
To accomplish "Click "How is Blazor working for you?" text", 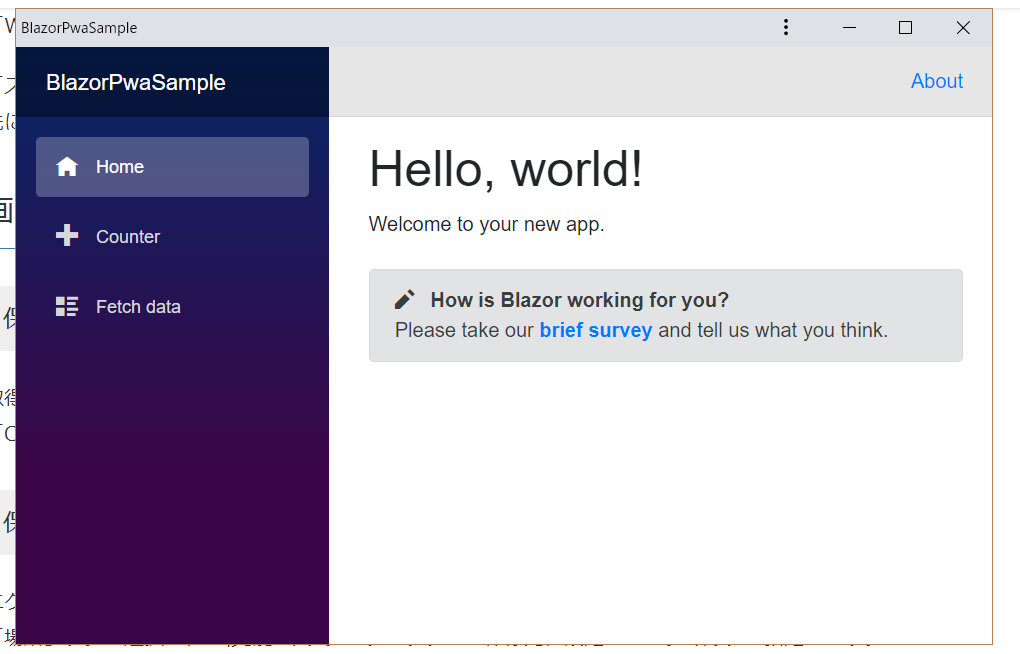I will [x=580, y=300].
